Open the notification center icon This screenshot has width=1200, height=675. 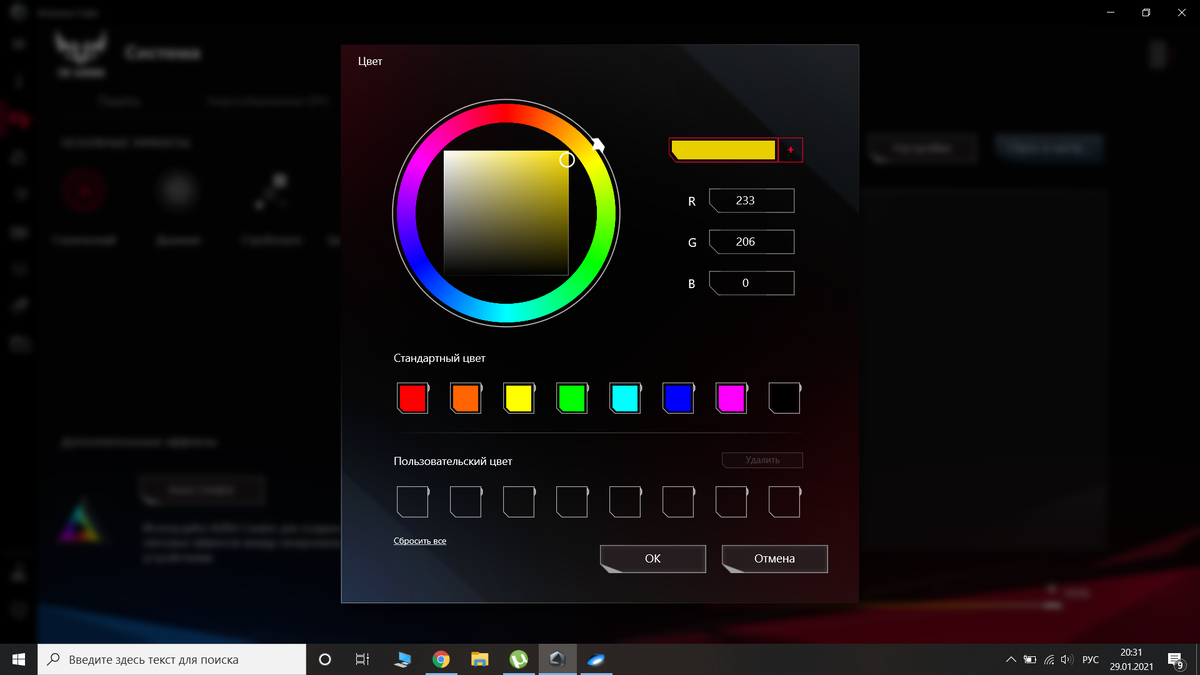pyautogui.click(x=1176, y=659)
